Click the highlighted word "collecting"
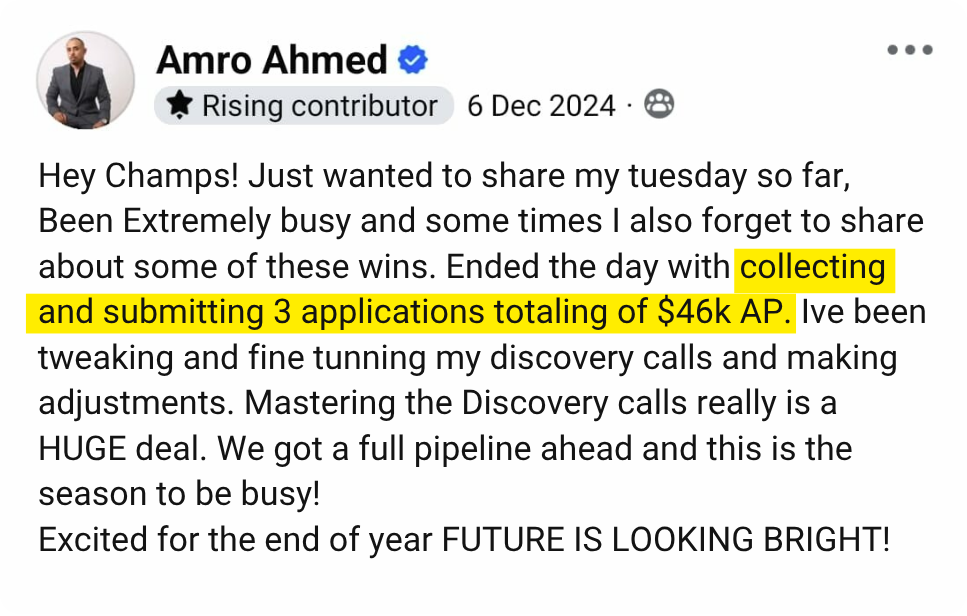 click(x=812, y=267)
